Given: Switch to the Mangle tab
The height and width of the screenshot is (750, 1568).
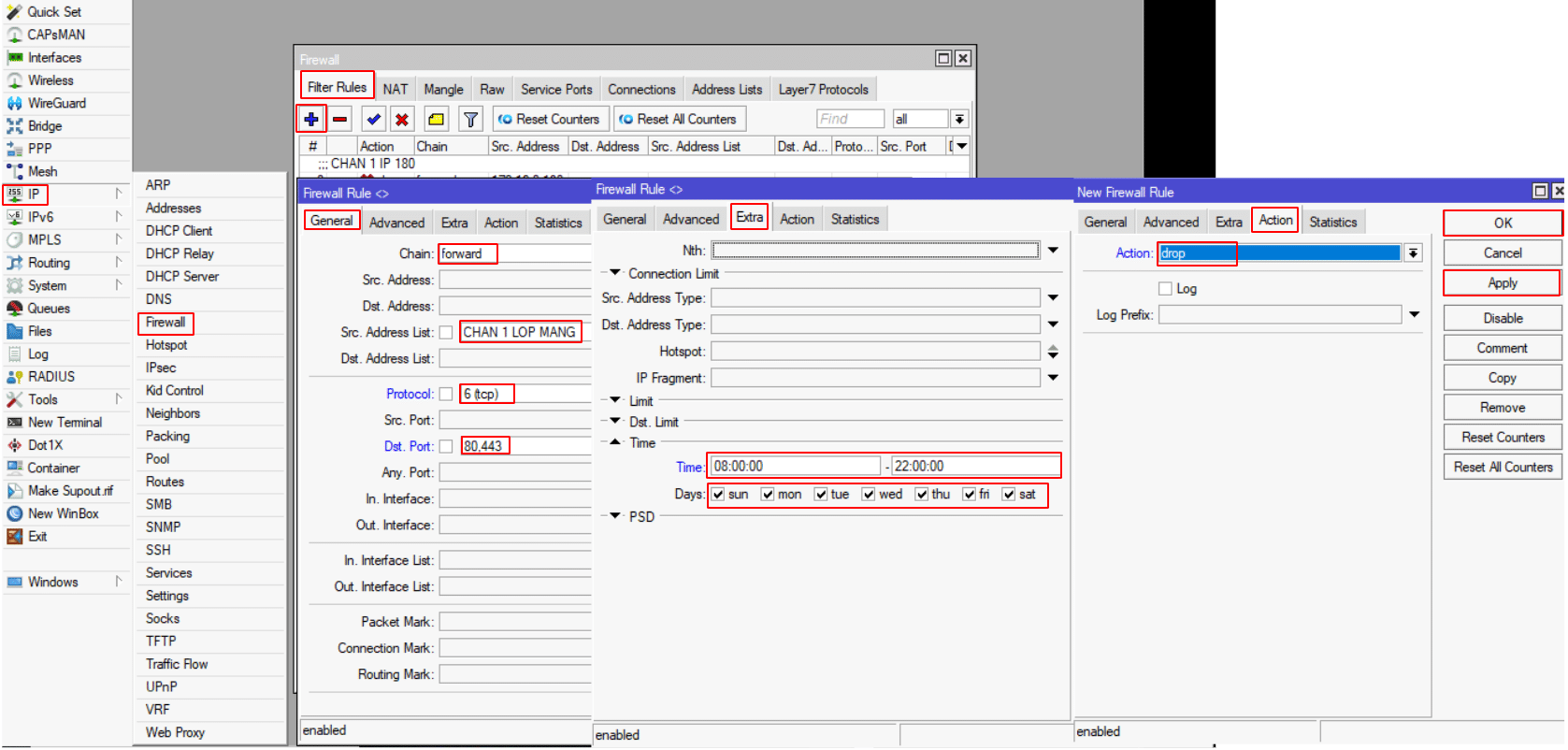Looking at the screenshot, I should 443,89.
